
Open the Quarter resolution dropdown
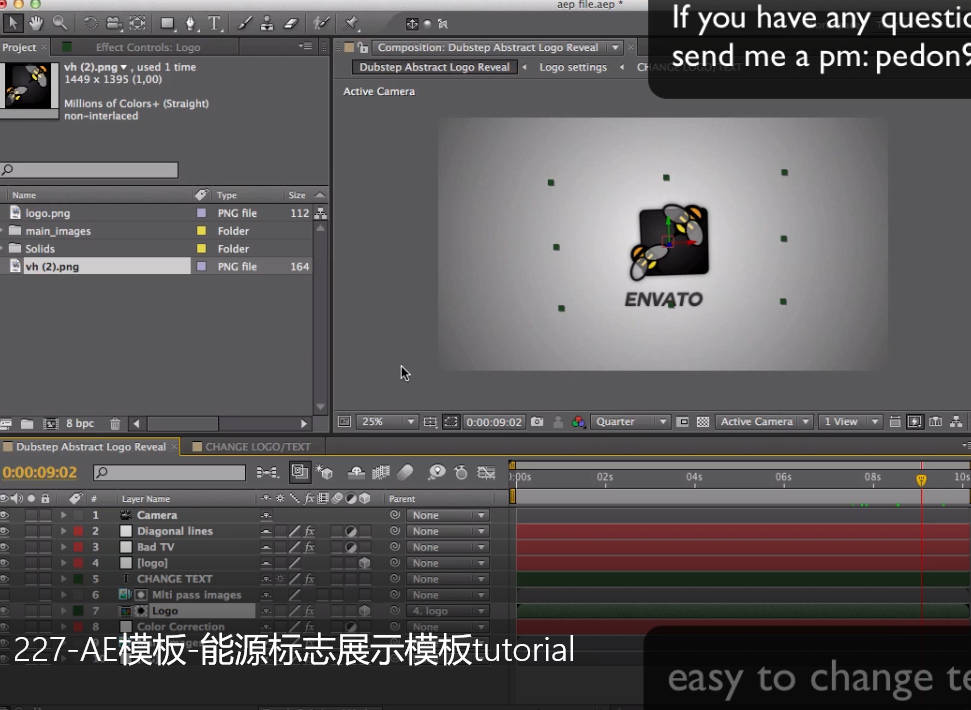click(x=630, y=422)
